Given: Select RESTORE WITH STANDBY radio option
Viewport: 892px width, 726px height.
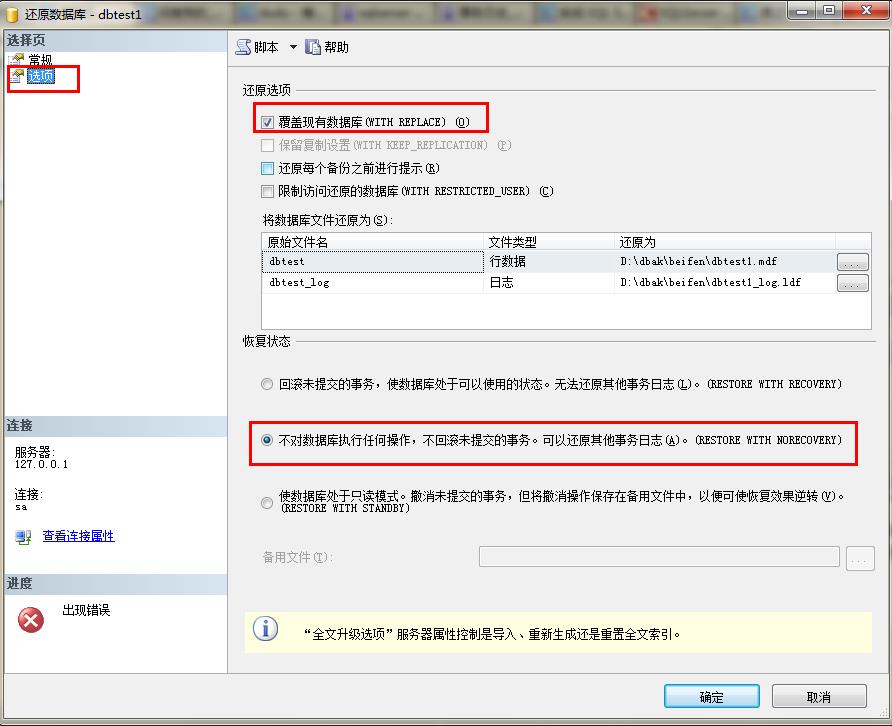Looking at the screenshot, I should click(267, 502).
